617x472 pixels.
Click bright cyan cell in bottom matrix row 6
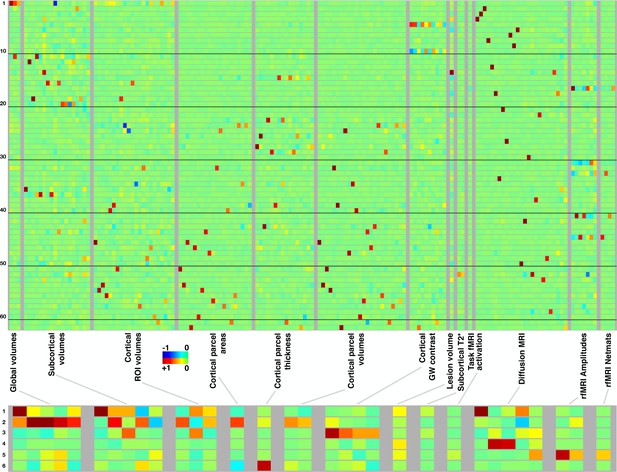tap(237, 466)
